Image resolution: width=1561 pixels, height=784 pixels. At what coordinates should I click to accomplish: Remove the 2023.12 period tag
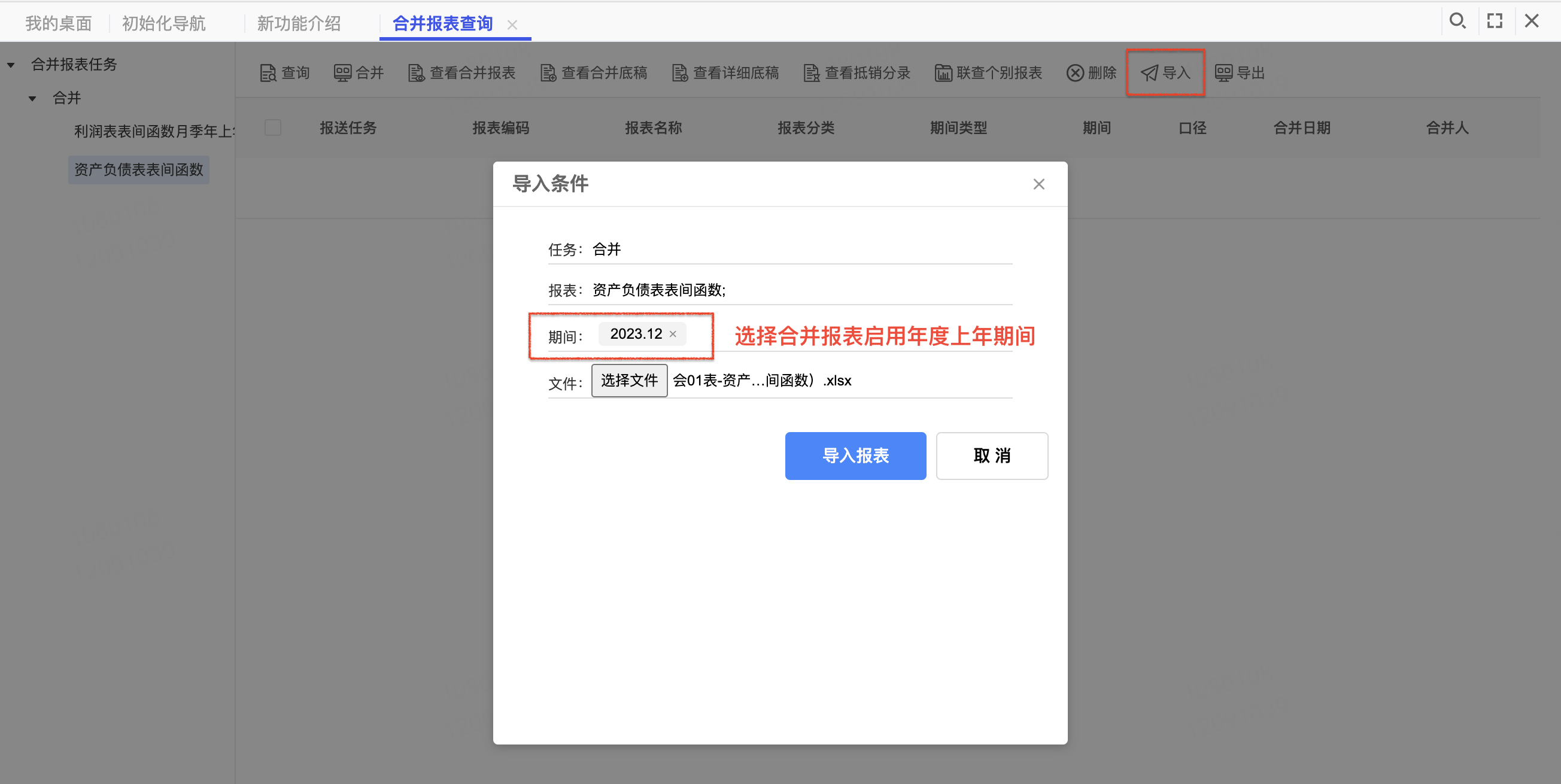pyautogui.click(x=673, y=334)
